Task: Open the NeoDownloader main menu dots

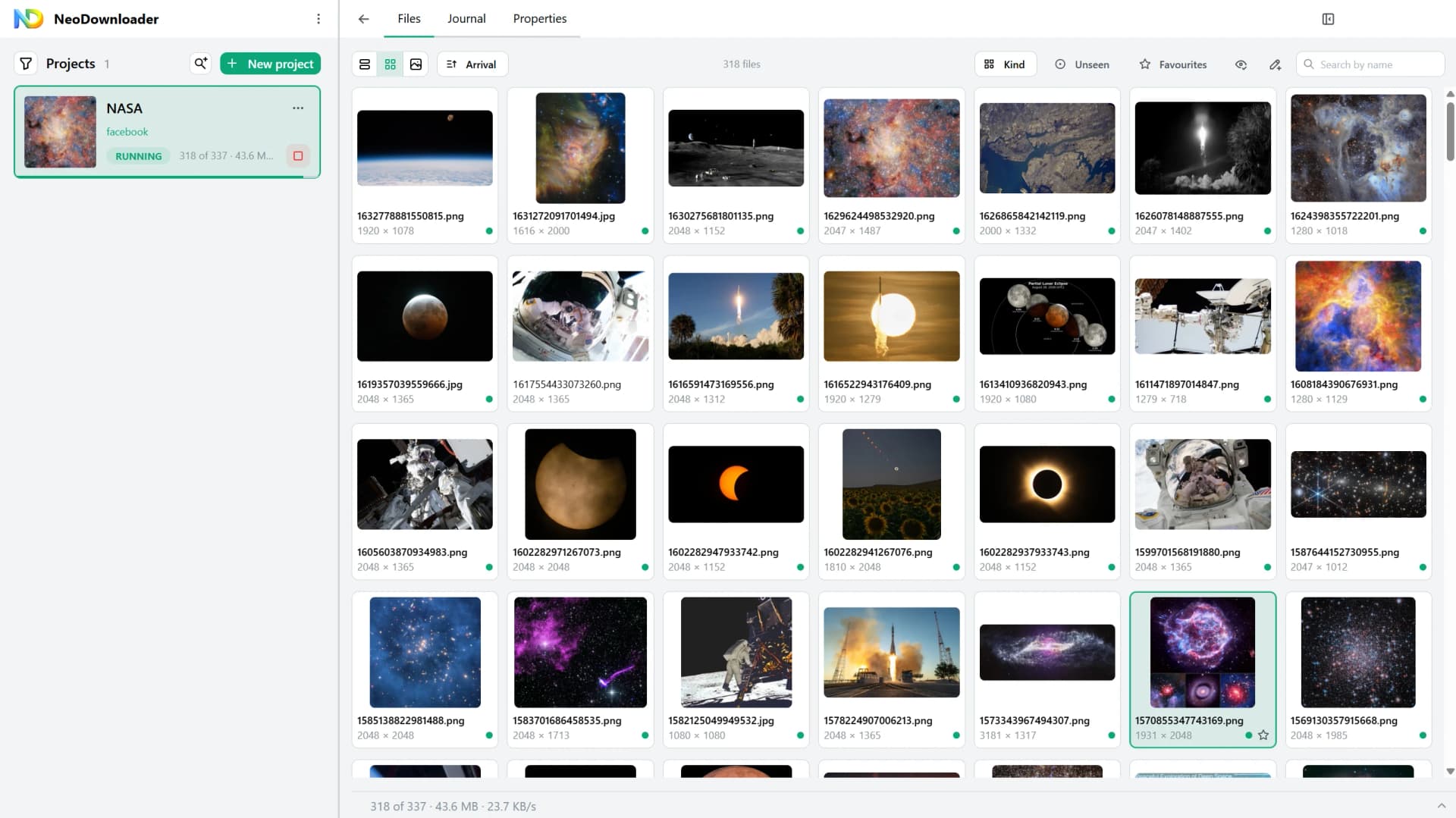Action: [x=318, y=19]
